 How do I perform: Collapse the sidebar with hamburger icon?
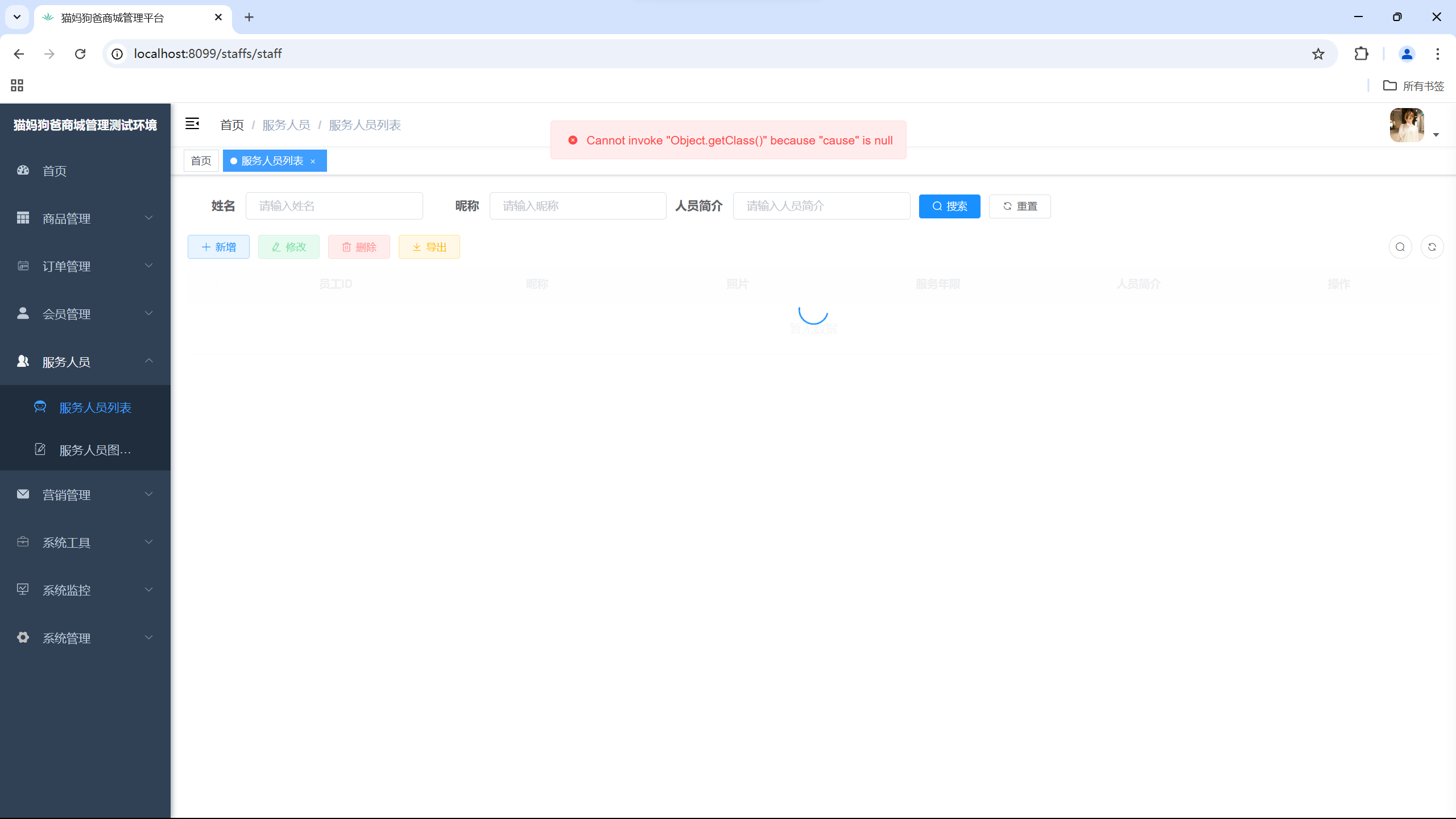click(x=192, y=124)
